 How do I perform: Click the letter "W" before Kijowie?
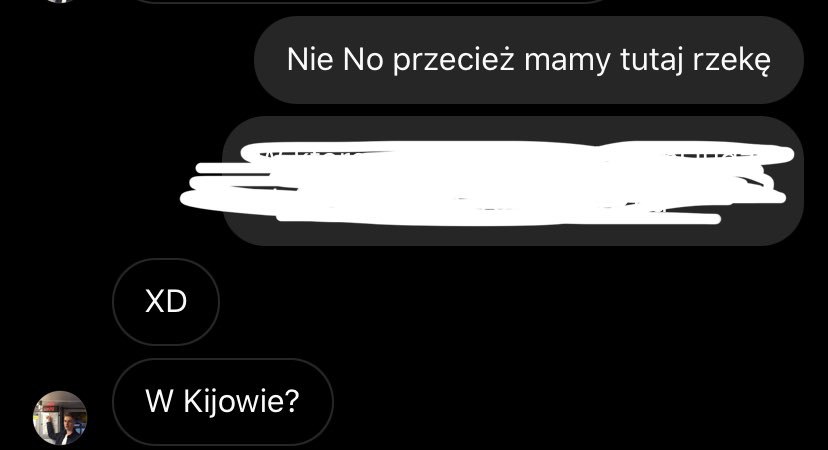point(159,401)
